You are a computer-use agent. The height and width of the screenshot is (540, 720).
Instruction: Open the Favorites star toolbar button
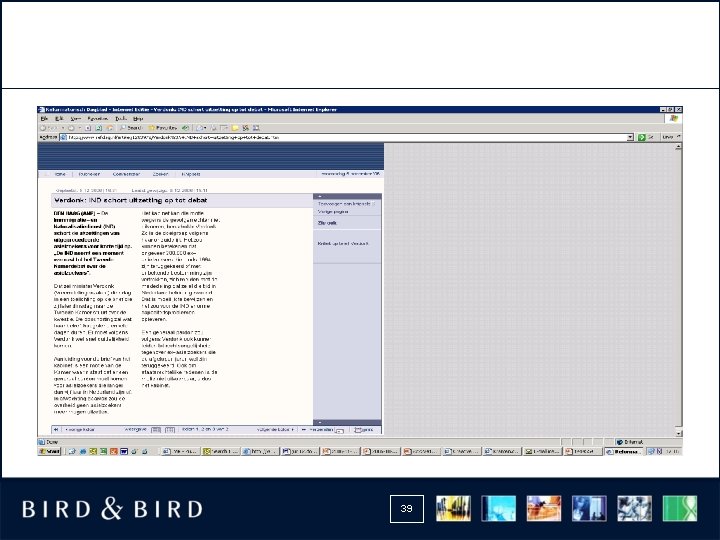pos(163,128)
